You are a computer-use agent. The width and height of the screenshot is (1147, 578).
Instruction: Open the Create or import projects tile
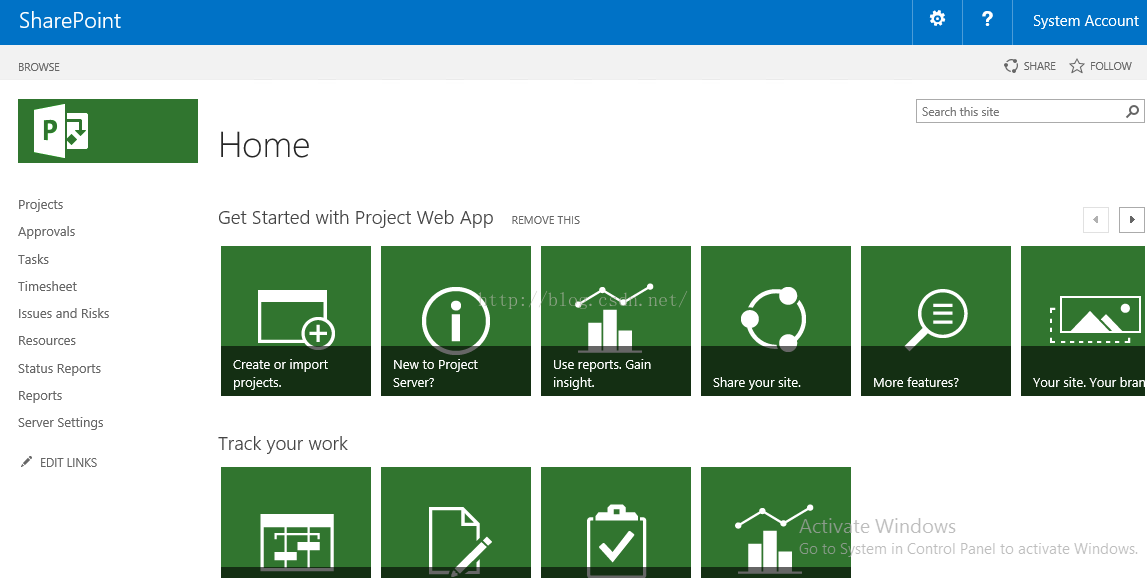tap(296, 320)
